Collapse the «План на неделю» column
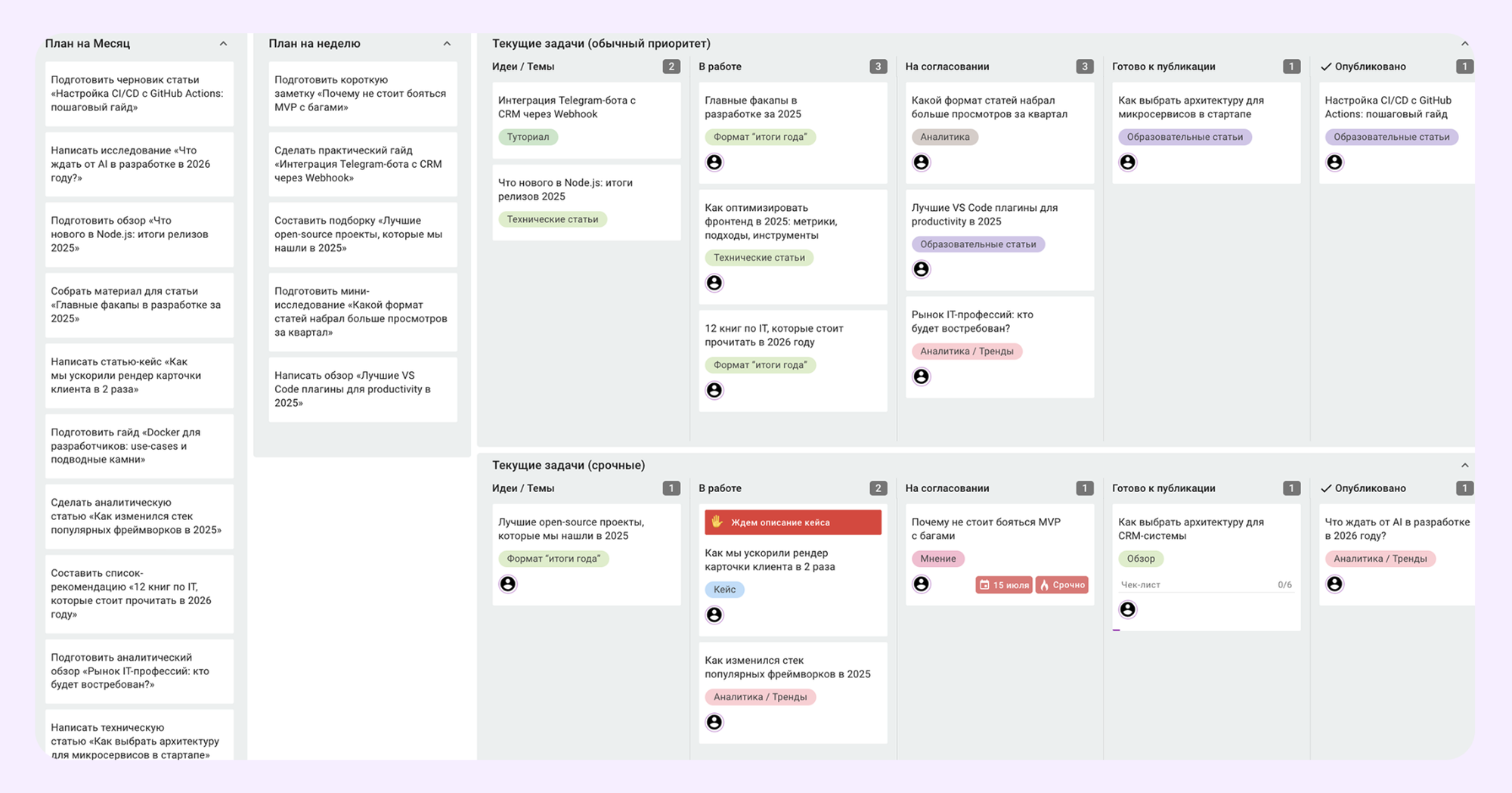Image resolution: width=1512 pixels, height=793 pixels. (447, 44)
